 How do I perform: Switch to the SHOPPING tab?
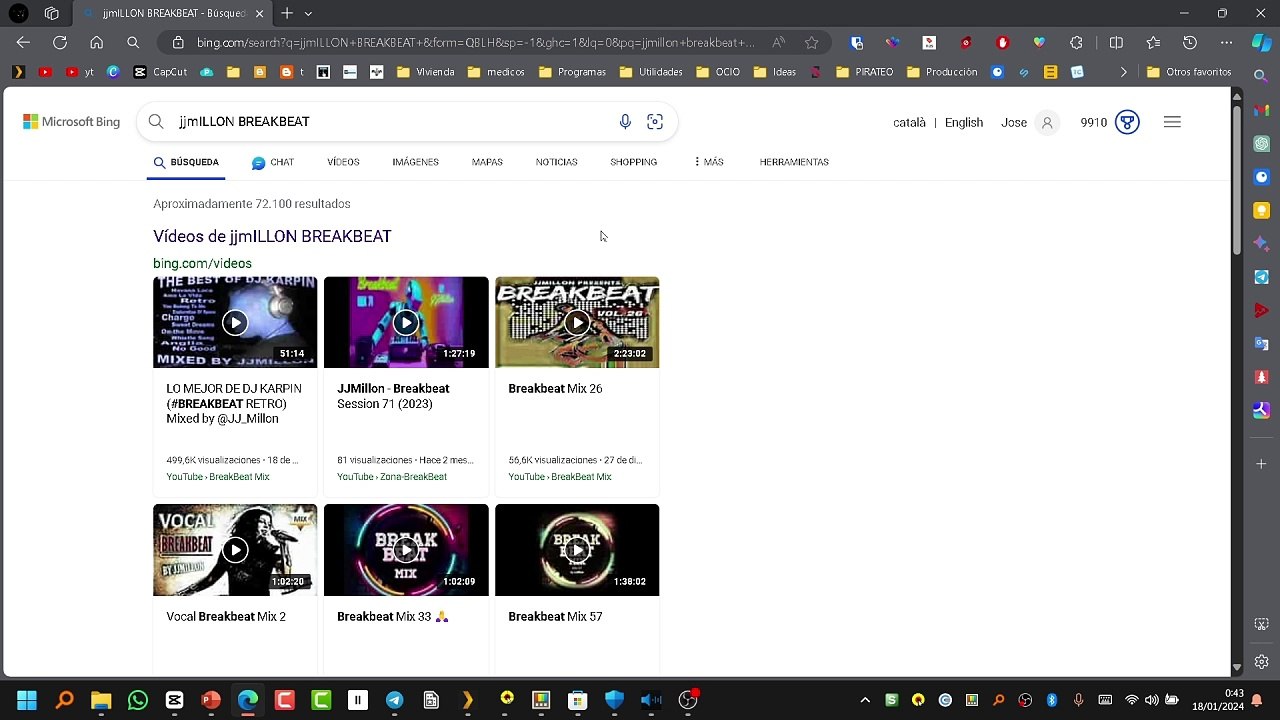click(633, 162)
